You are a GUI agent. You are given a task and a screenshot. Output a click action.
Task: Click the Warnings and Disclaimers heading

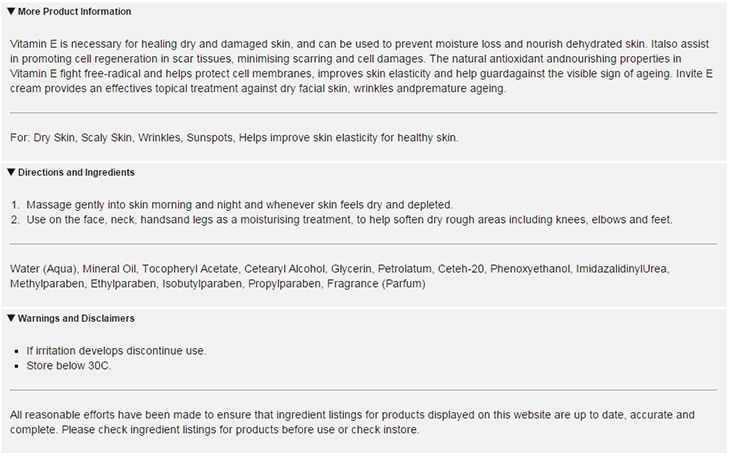75,319
